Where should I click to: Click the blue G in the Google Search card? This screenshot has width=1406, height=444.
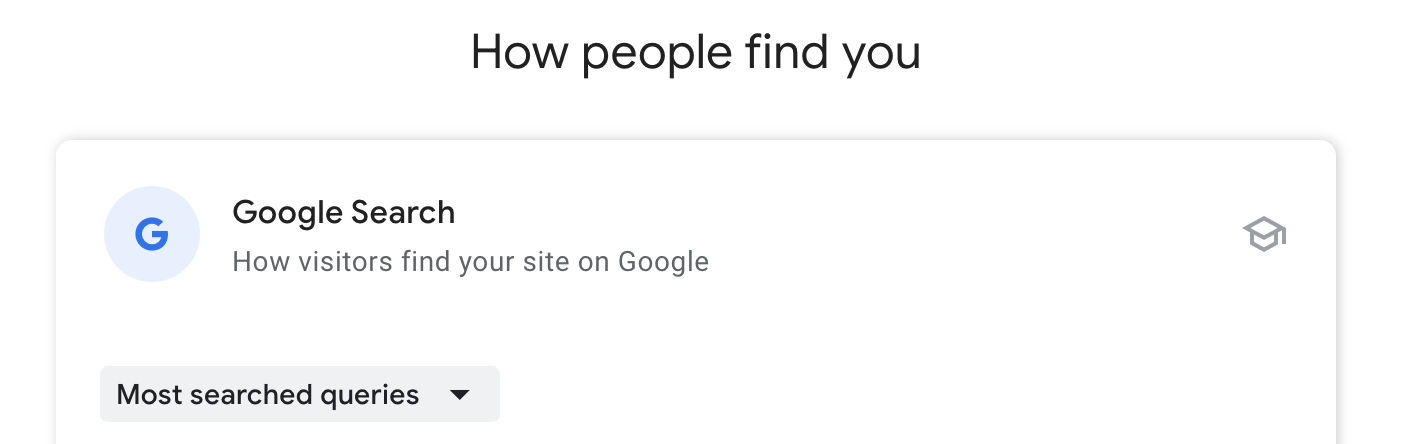click(x=152, y=235)
